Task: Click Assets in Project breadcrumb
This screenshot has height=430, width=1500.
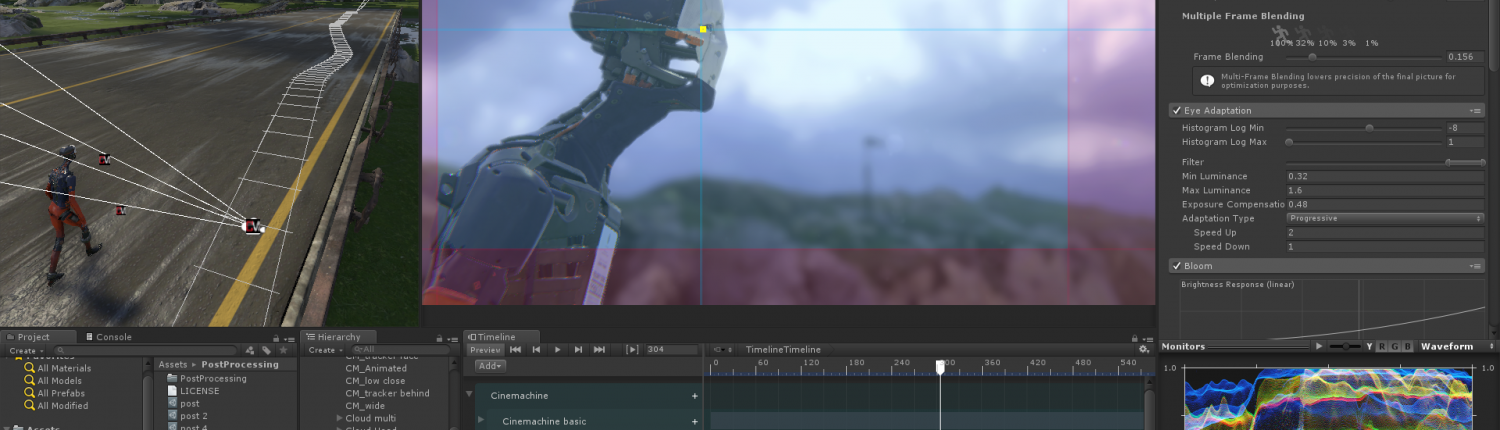Action: coord(173,365)
